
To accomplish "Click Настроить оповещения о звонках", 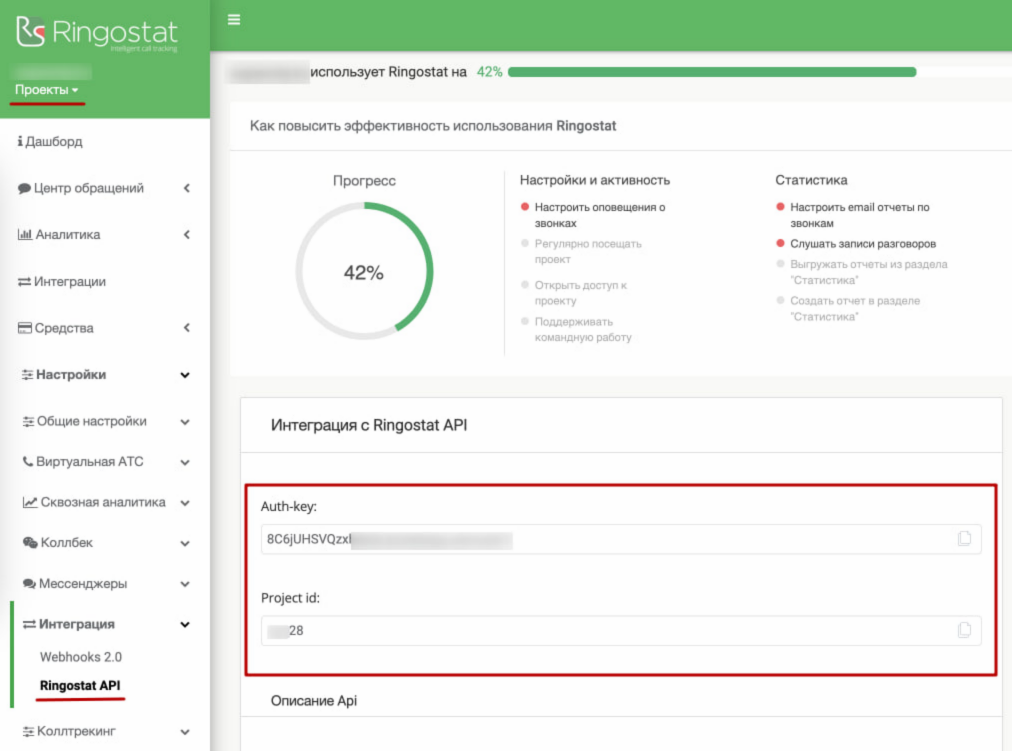I will pos(600,215).
